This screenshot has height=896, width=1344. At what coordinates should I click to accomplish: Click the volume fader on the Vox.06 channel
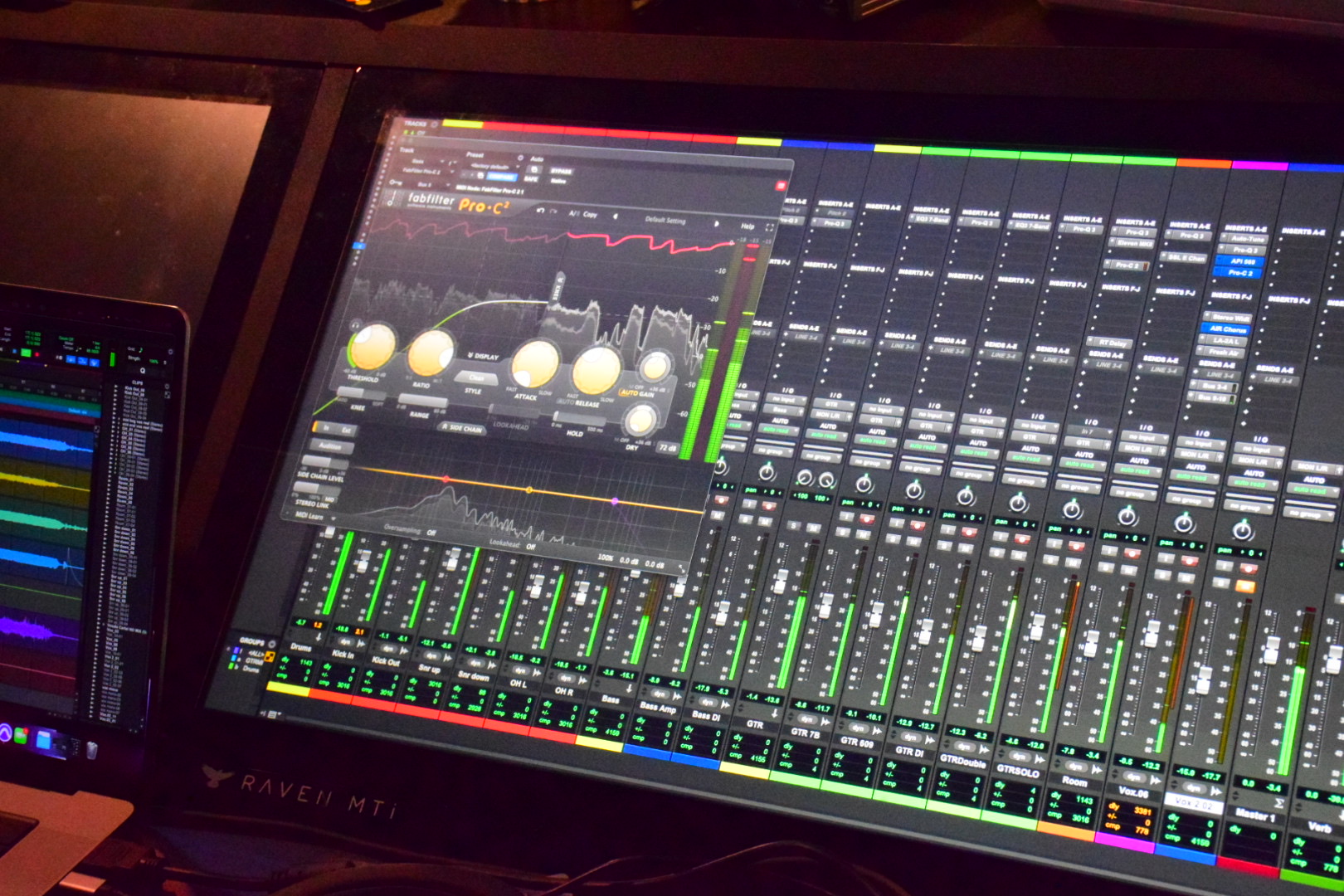click(x=1153, y=634)
